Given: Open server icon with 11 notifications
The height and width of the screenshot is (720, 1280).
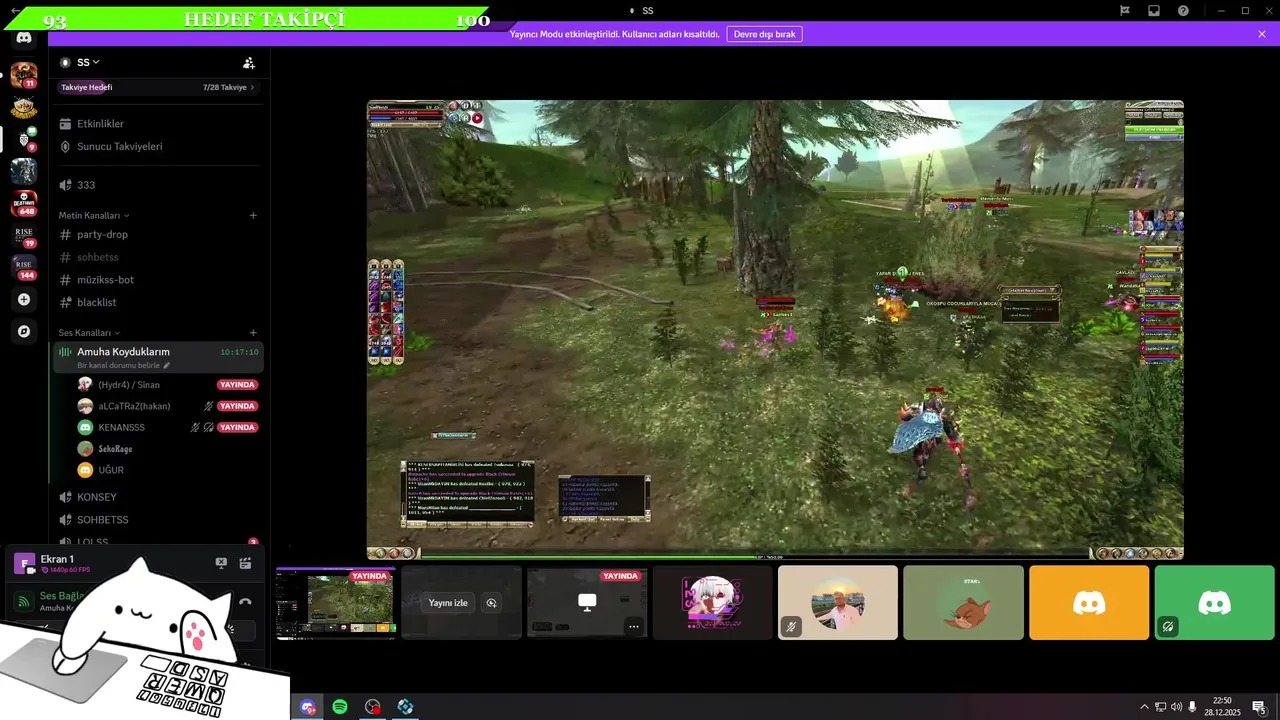Looking at the screenshot, I should click(x=24, y=75).
